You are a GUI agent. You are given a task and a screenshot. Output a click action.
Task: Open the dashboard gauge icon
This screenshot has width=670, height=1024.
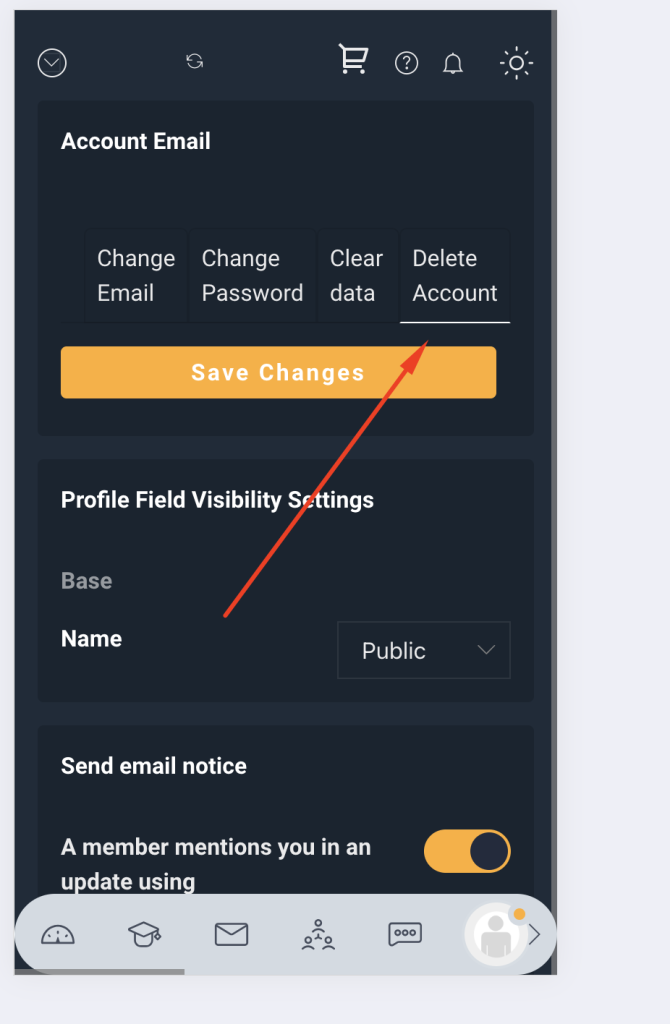tap(58, 935)
